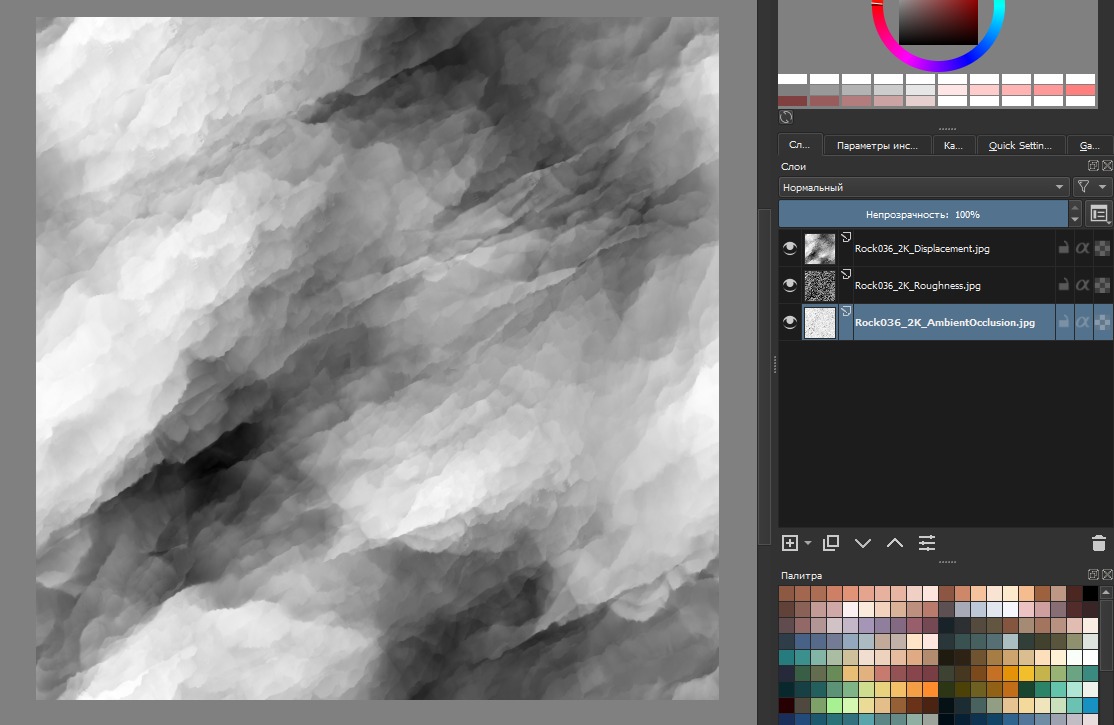Screen dimensions: 1114x725
Task: Toggle alpha inheritance on Roughness layer
Action: [x=1082, y=286]
